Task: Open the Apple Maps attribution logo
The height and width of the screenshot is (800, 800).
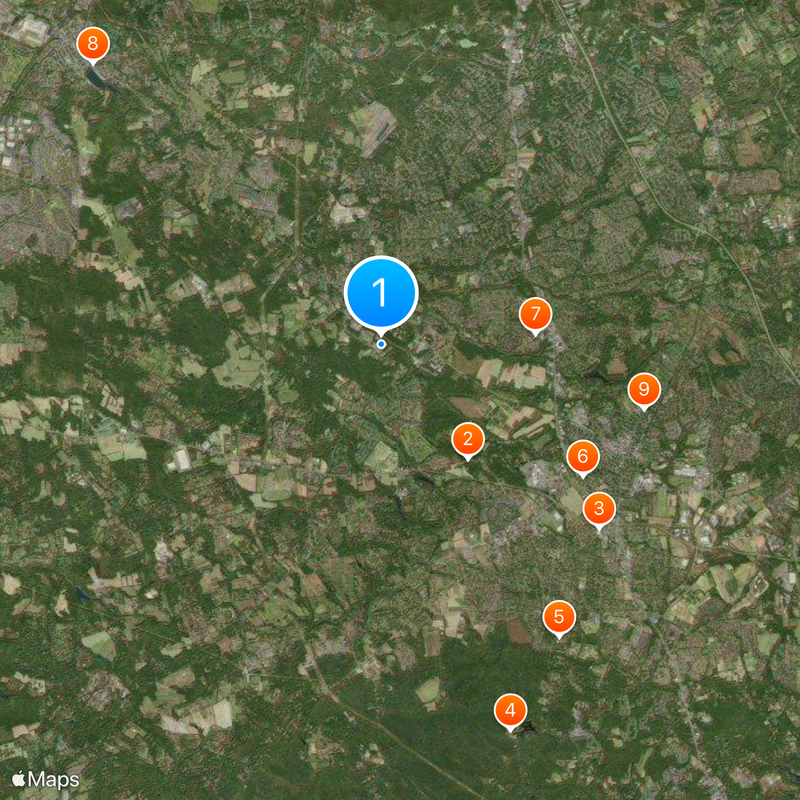Action: pos(45,780)
